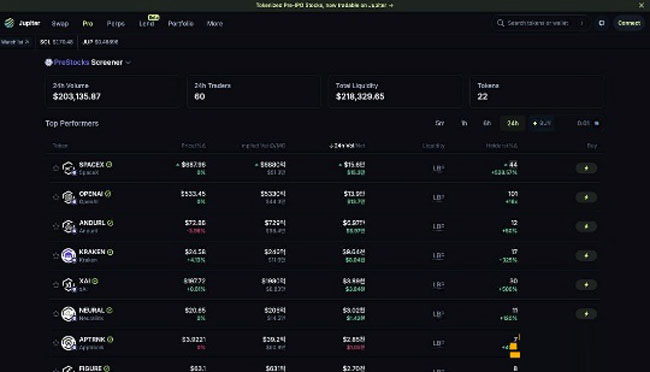Star KRAKEN to add to watchlist
The image size is (650, 372).
pos(56,255)
